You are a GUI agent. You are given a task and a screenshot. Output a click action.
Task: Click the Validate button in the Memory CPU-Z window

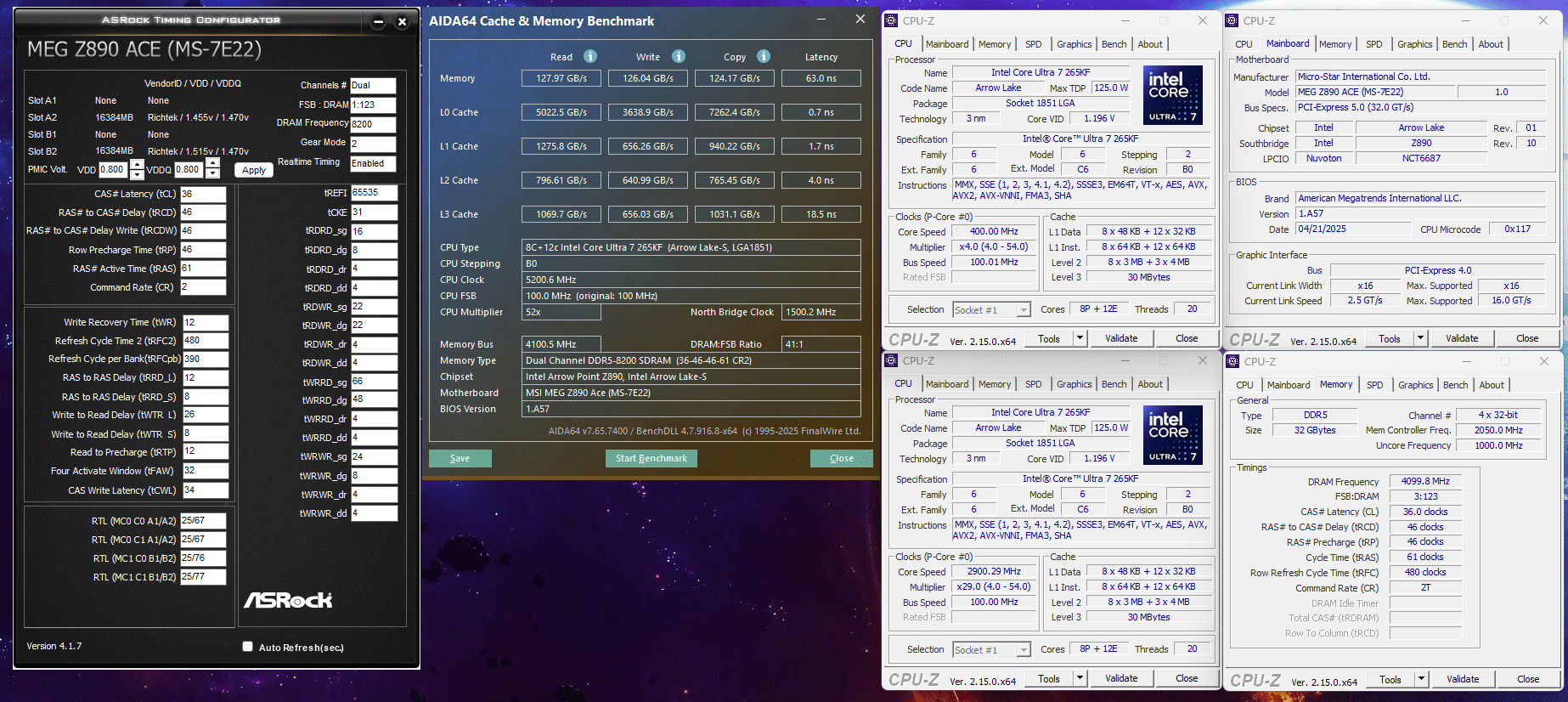[1462, 679]
